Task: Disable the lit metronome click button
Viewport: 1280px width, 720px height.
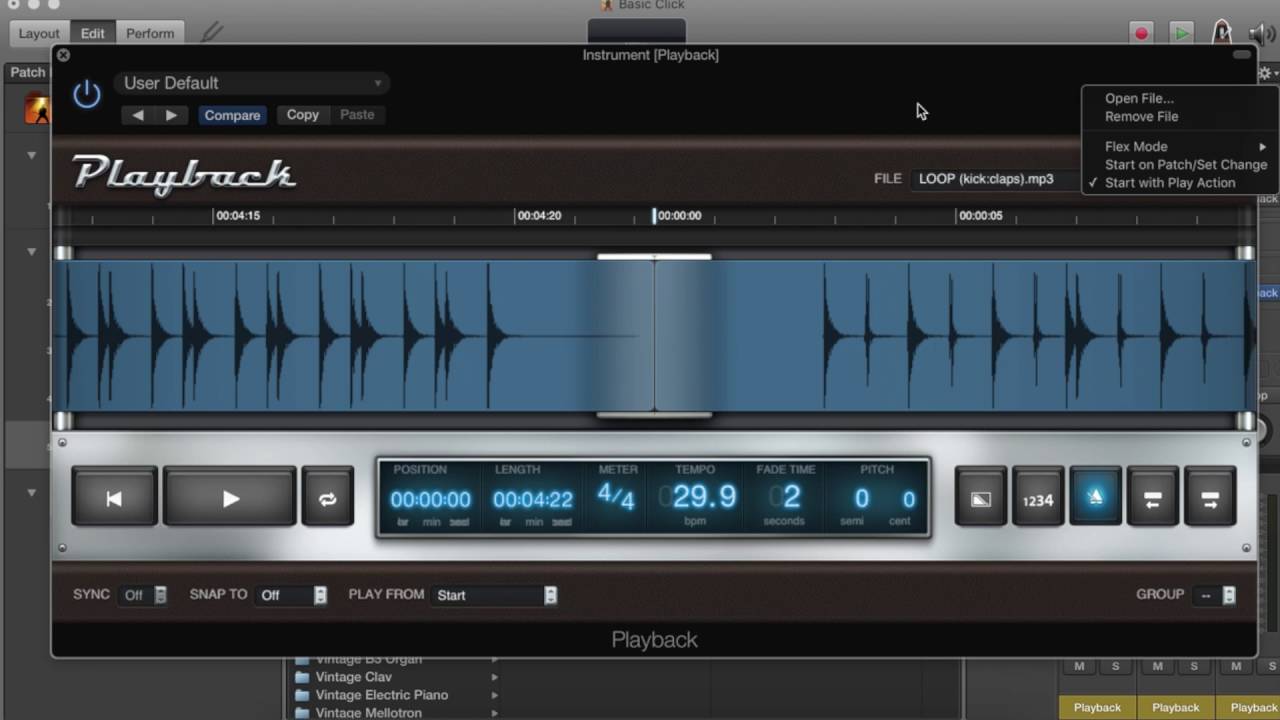Action: (1095, 498)
